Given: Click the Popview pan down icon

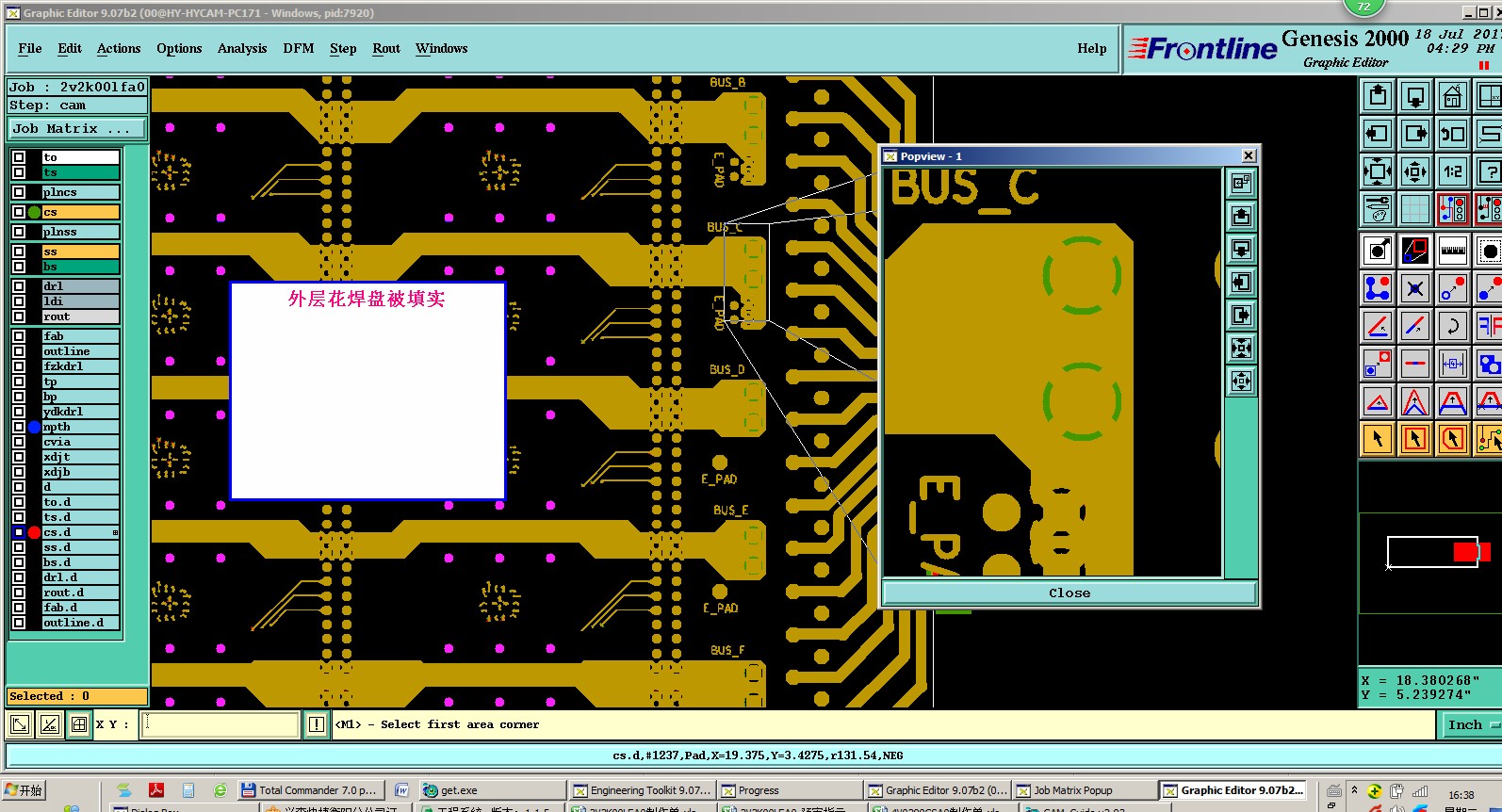Looking at the screenshot, I should coord(1241,249).
